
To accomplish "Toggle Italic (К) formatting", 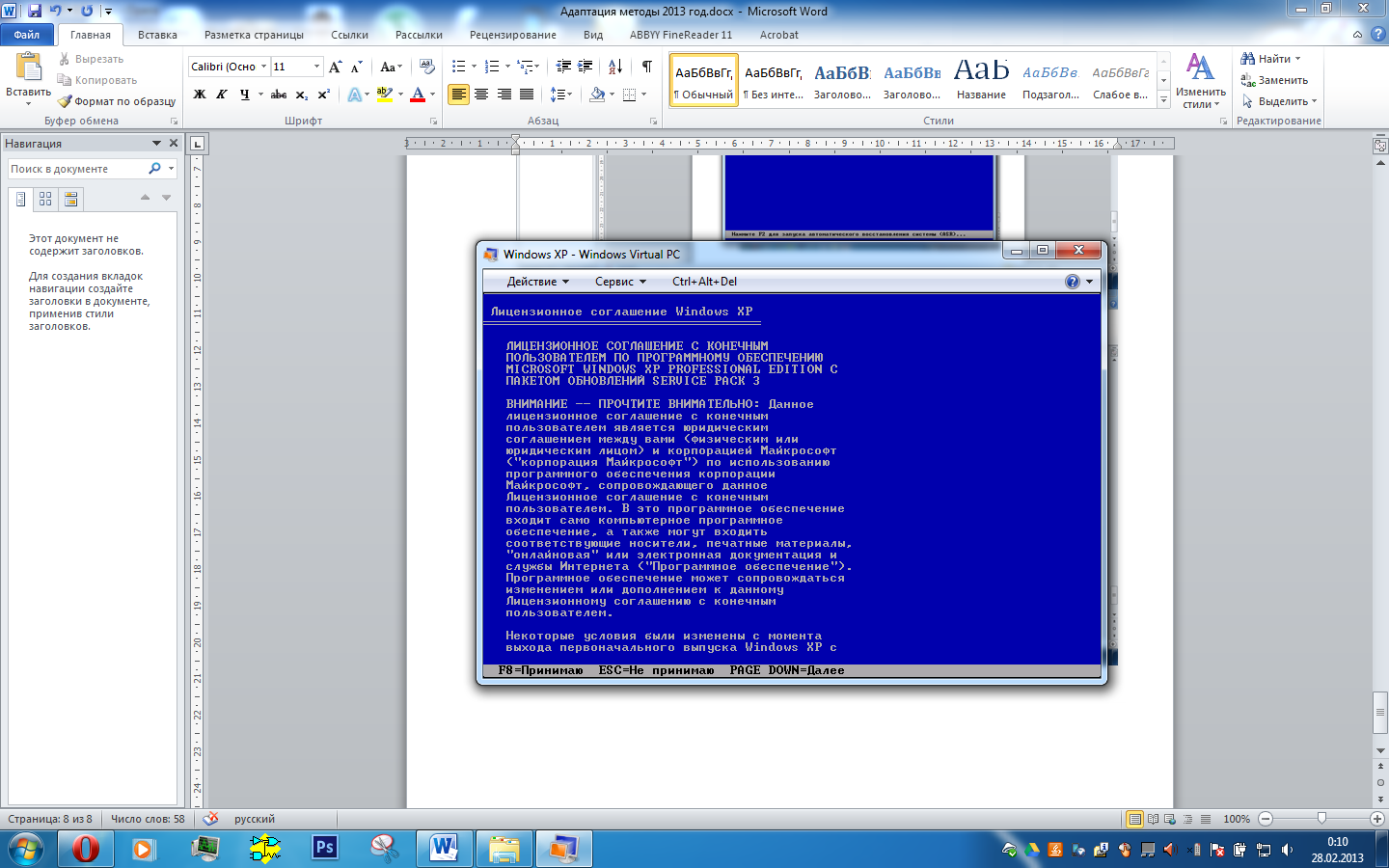I will 221,95.
